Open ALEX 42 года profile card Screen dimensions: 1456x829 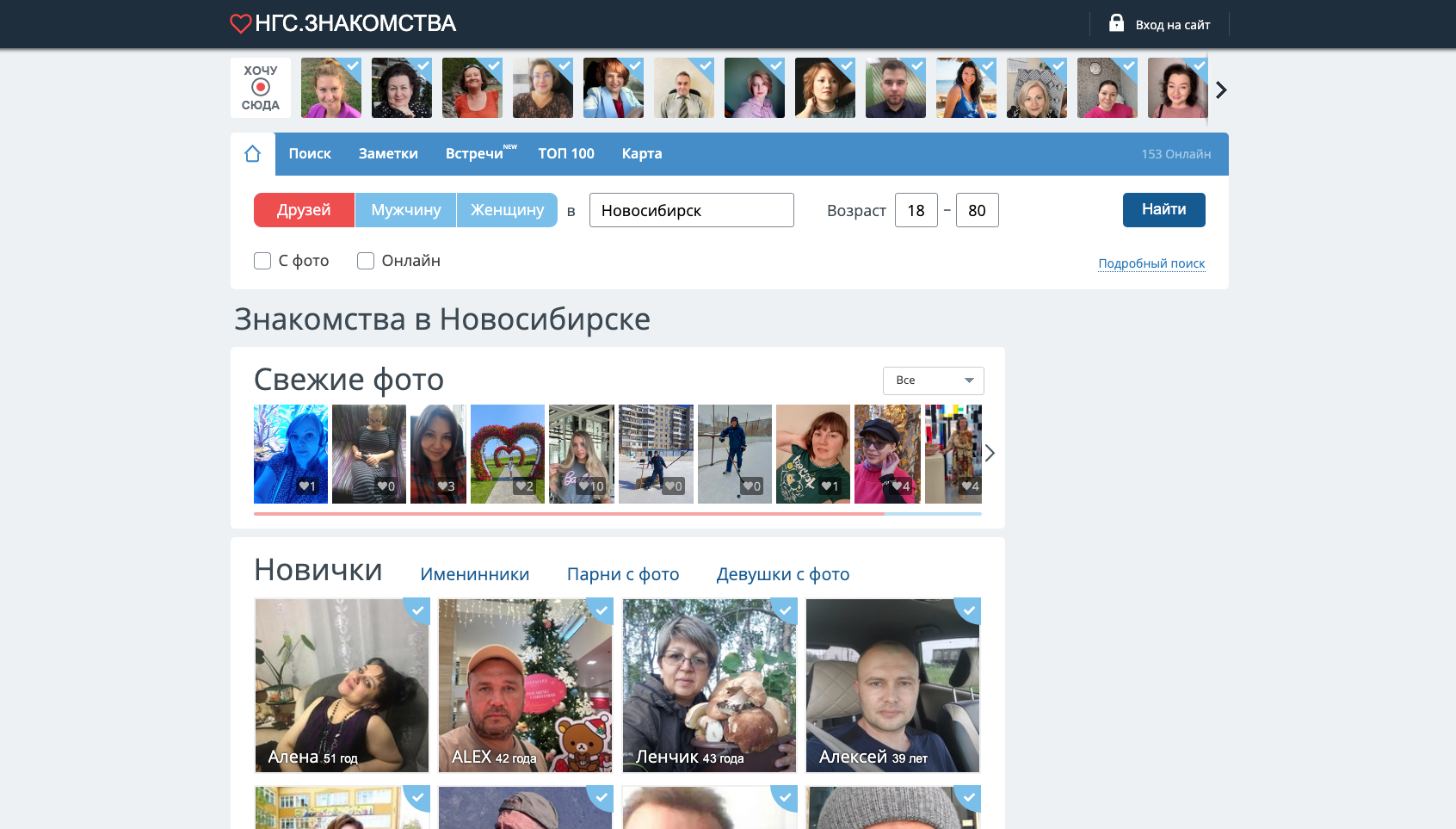pyautogui.click(x=525, y=685)
